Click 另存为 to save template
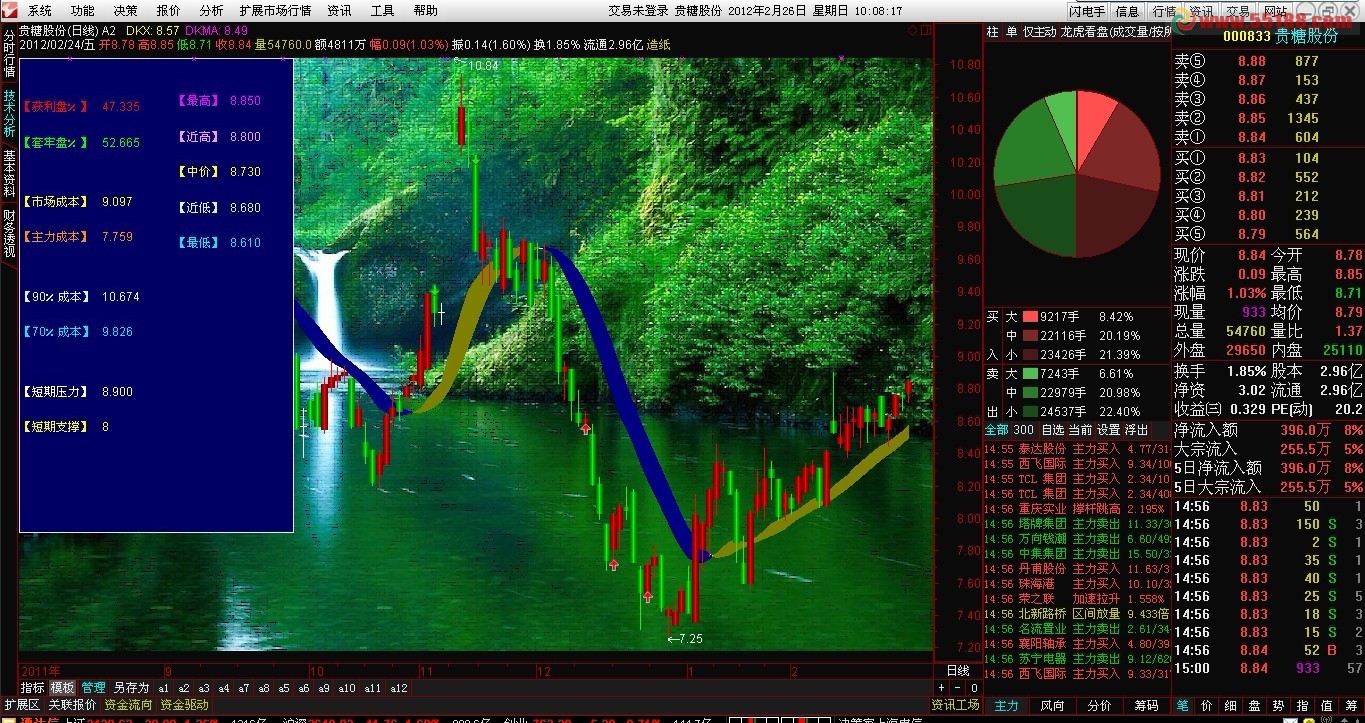The image size is (1365, 723). (131, 688)
